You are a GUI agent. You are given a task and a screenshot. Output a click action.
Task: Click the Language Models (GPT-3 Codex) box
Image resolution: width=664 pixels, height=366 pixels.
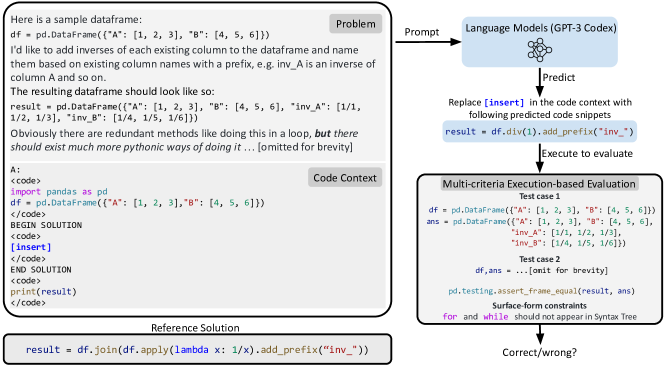(x=540, y=42)
